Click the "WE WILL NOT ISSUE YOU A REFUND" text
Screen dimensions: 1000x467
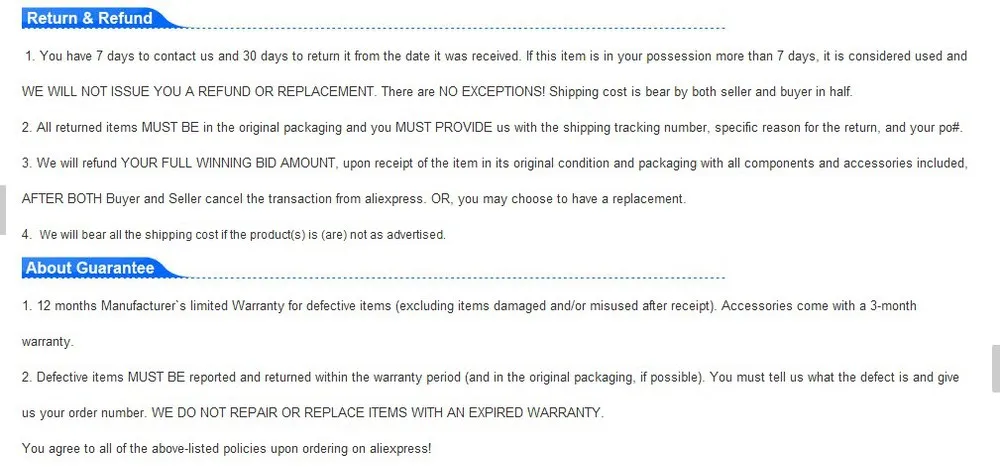pyautogui.click(x=136, y=92)
